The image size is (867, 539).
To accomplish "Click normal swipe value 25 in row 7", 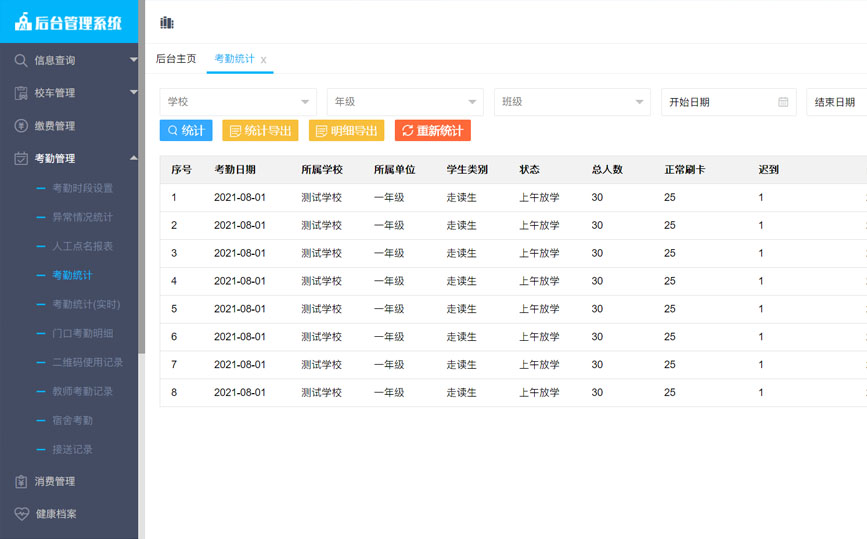I will point(670,364).
